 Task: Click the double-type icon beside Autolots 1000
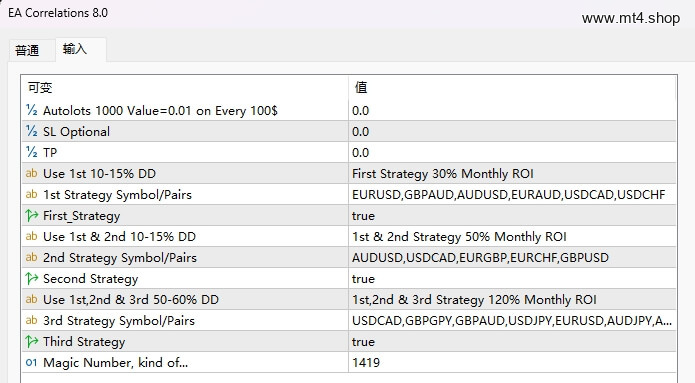(x=31, y=110)
